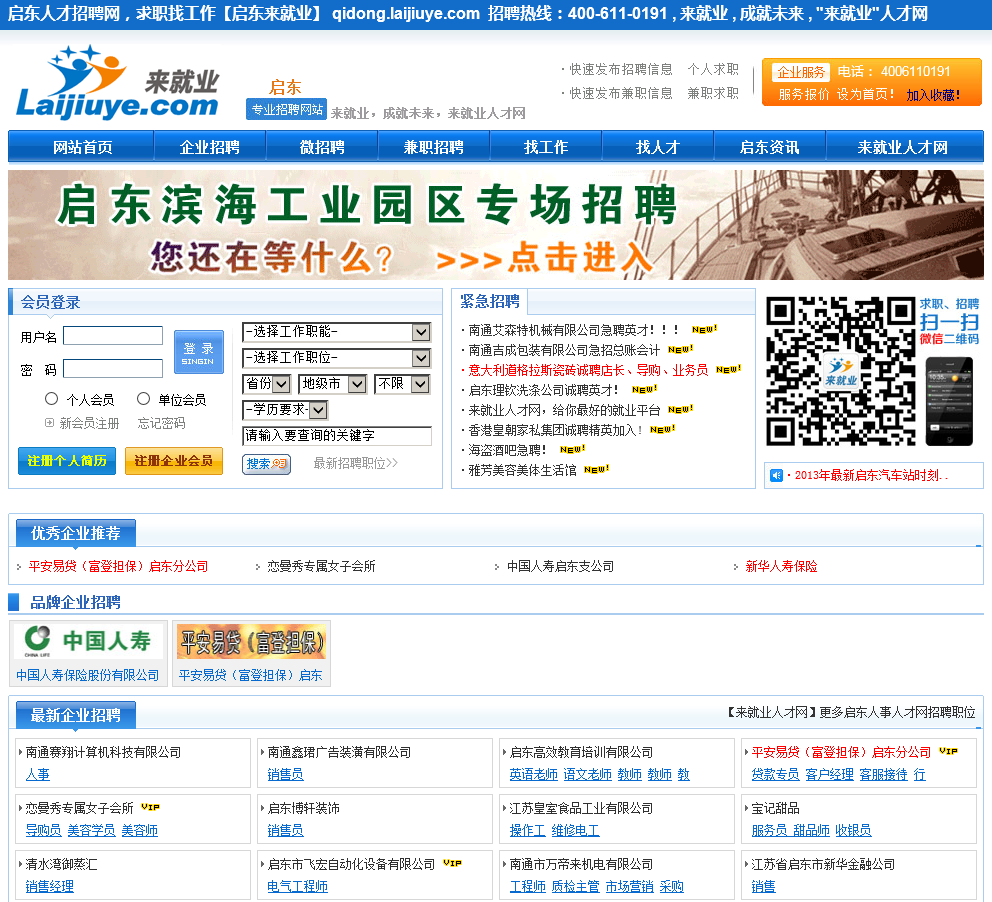Click the 注册企业会员 button
Screen dimensions: 992x902
click(174, 460)
